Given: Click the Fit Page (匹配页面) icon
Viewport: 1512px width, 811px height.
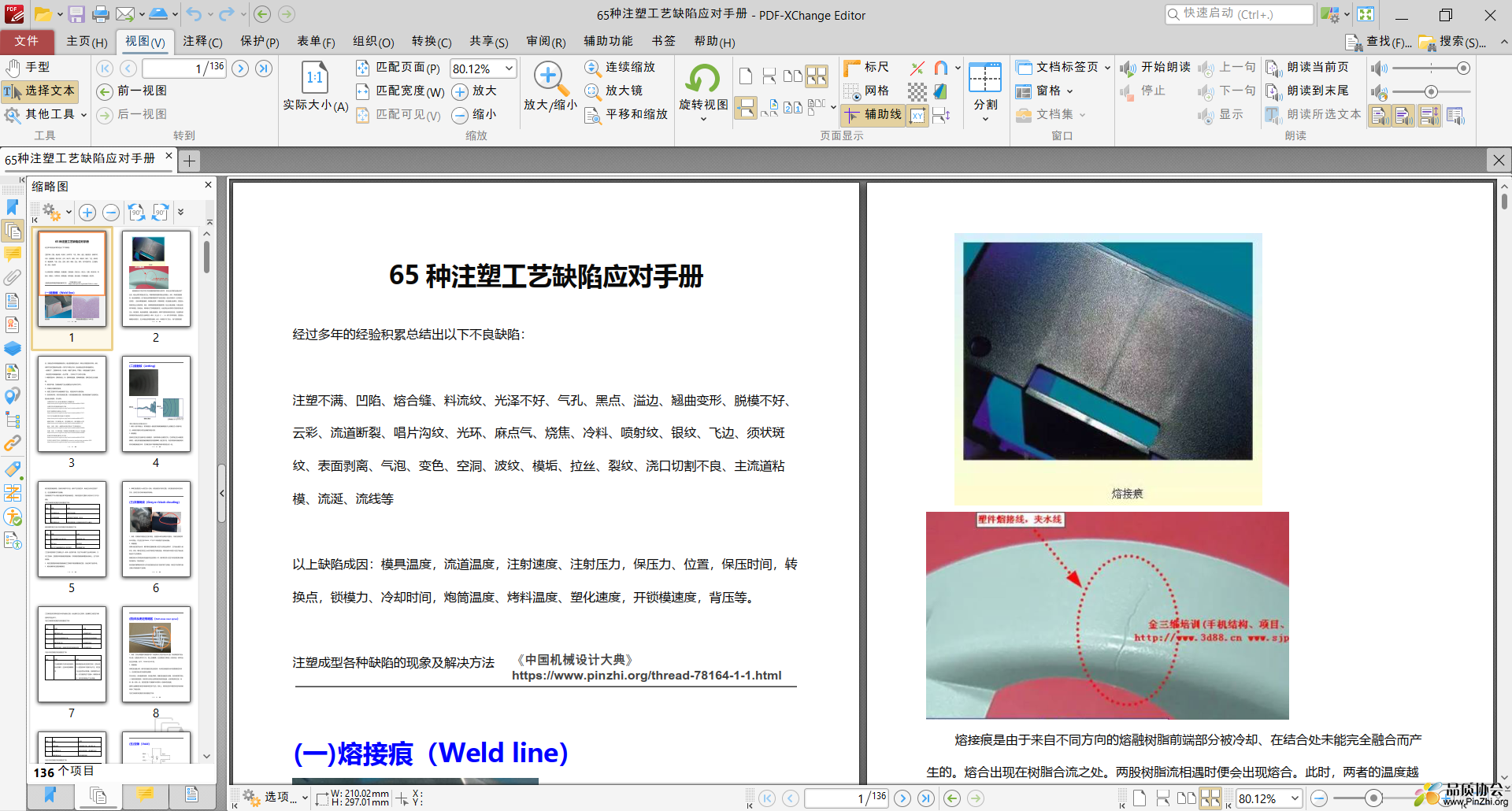Looking at the screenshot, I should [362, 68].
